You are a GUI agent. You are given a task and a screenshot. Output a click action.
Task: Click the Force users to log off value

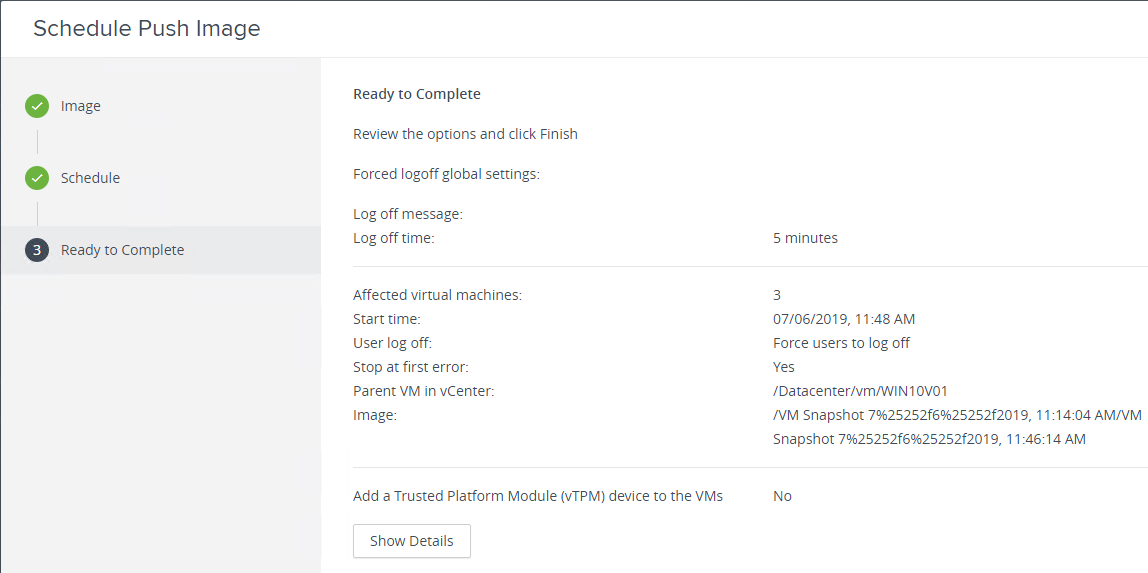(841, 343)
